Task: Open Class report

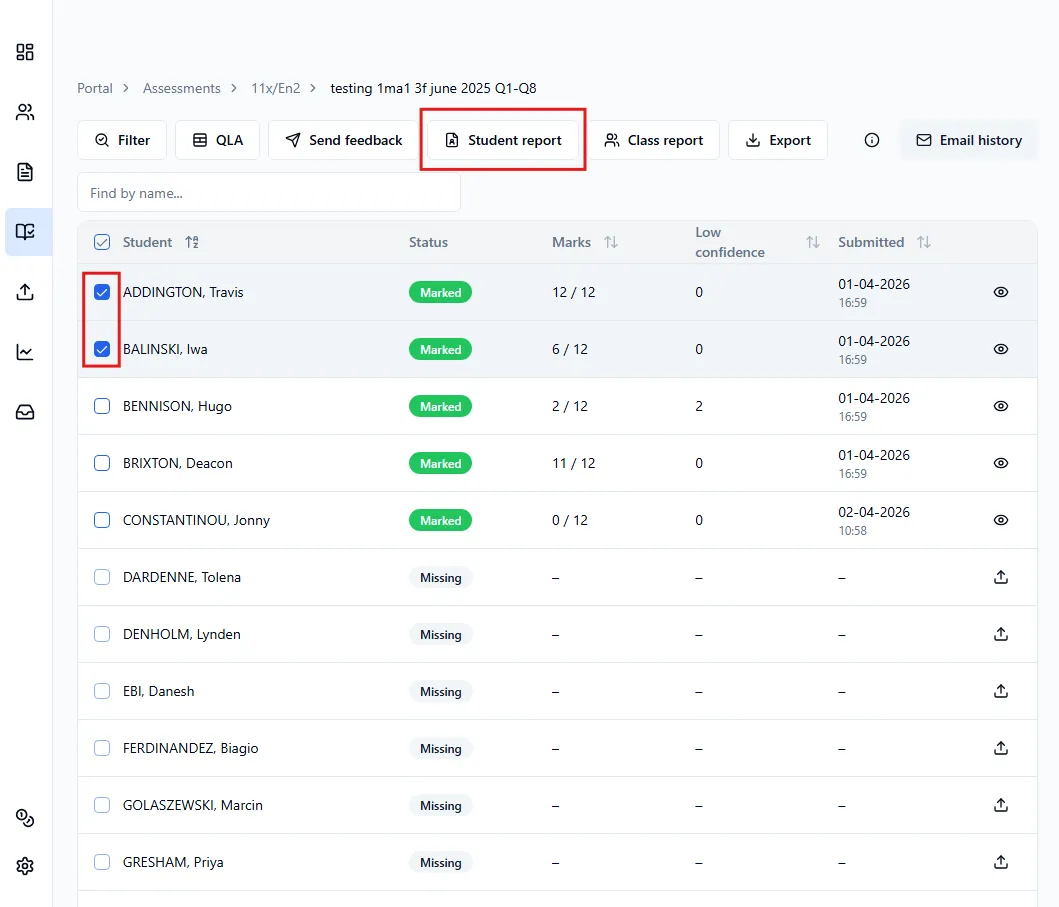Action: click(x=654, y=140)
